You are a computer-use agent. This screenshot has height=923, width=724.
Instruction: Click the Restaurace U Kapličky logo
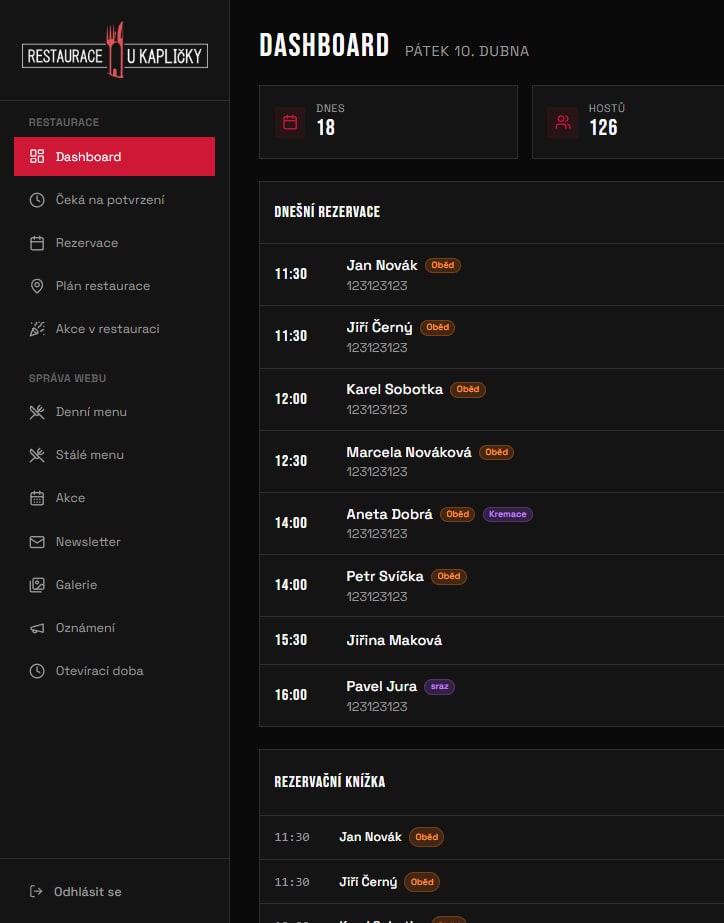pyautogui.click(x=115, y=55)
